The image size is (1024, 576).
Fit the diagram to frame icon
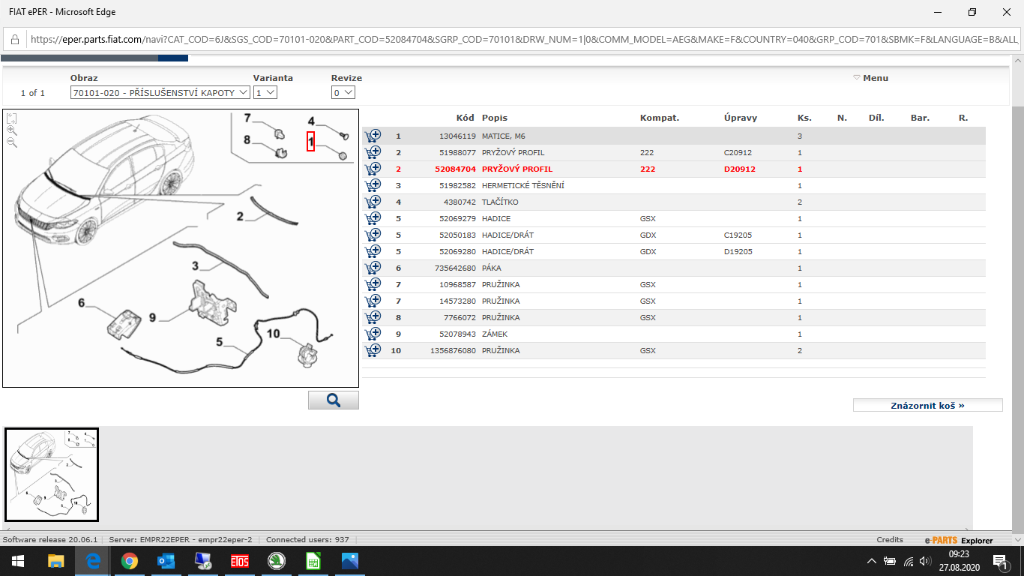[x=12, y=119]
